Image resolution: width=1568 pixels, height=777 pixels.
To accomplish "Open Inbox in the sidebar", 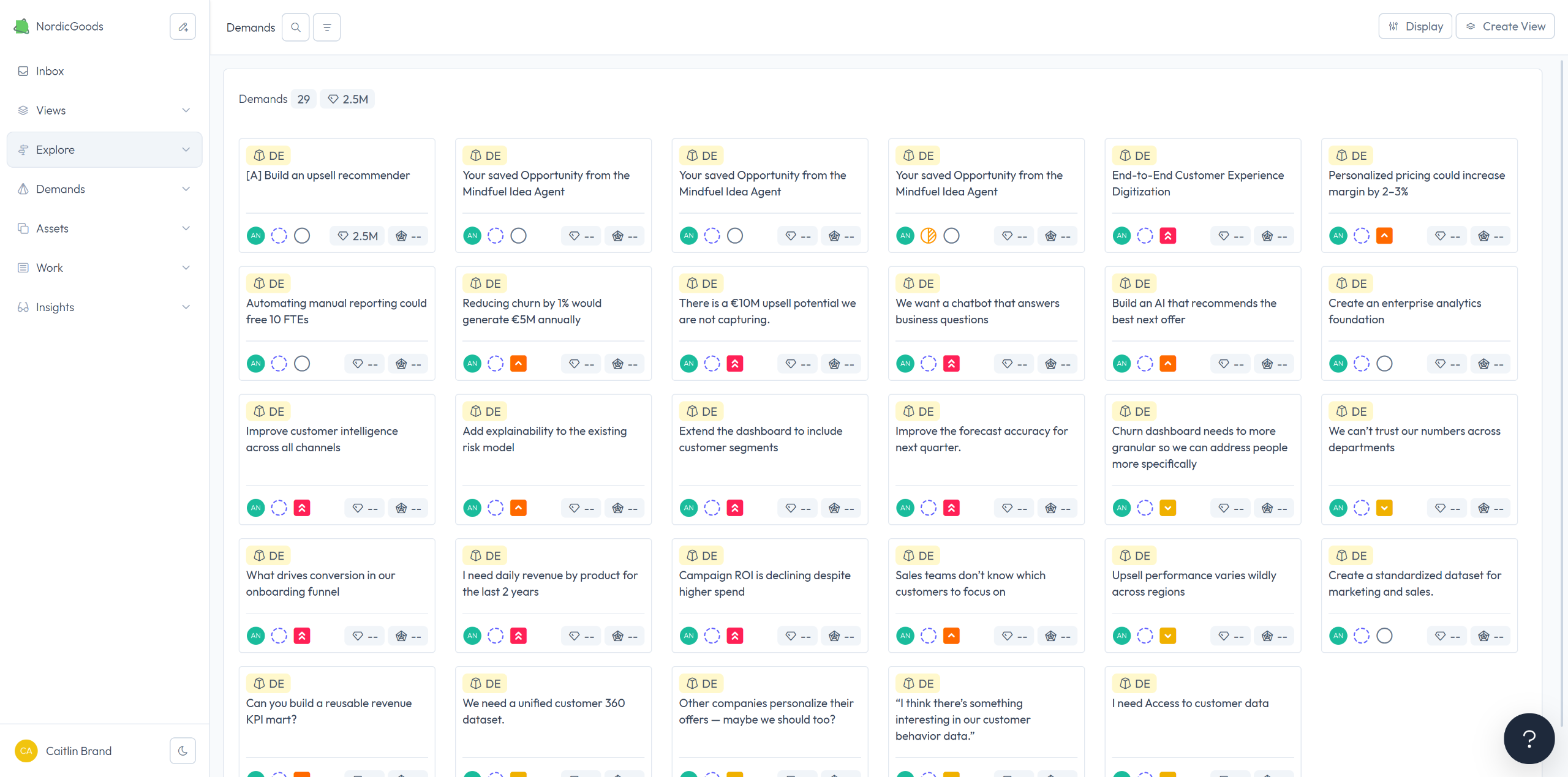I will [50, 71].
